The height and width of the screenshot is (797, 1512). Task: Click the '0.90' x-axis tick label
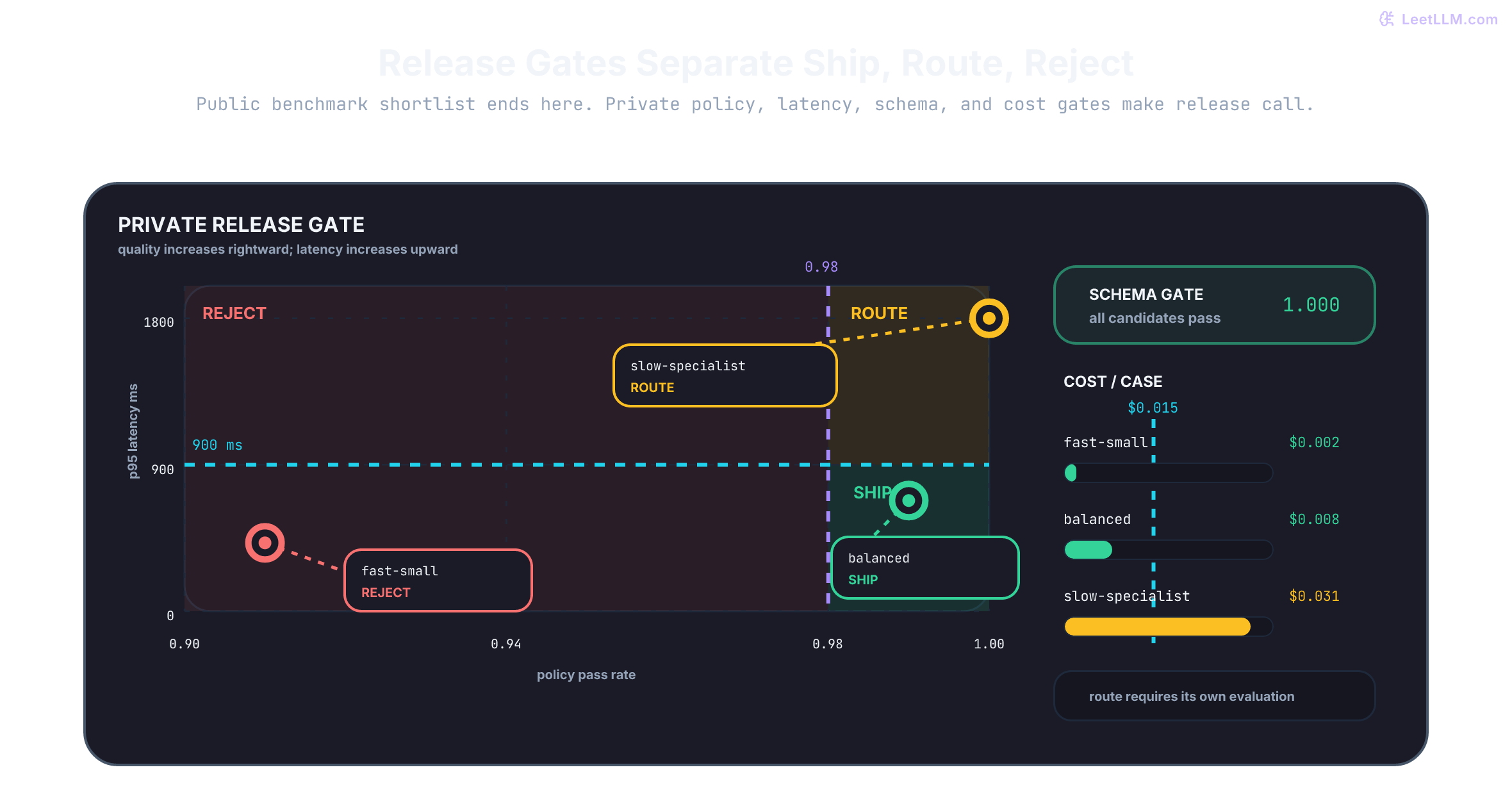[x=185, y=644]
